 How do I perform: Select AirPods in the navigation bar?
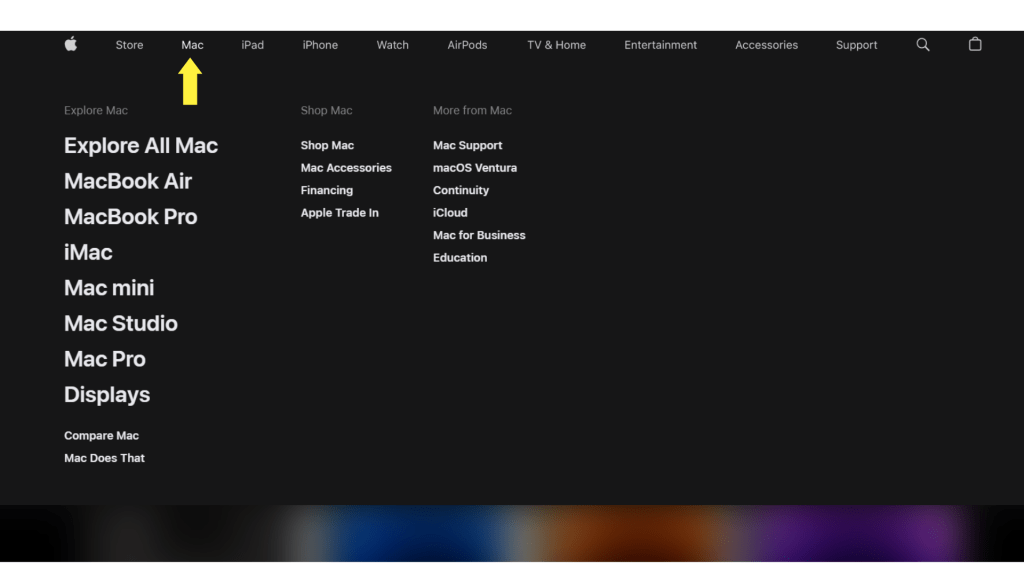tap(467, 45)
